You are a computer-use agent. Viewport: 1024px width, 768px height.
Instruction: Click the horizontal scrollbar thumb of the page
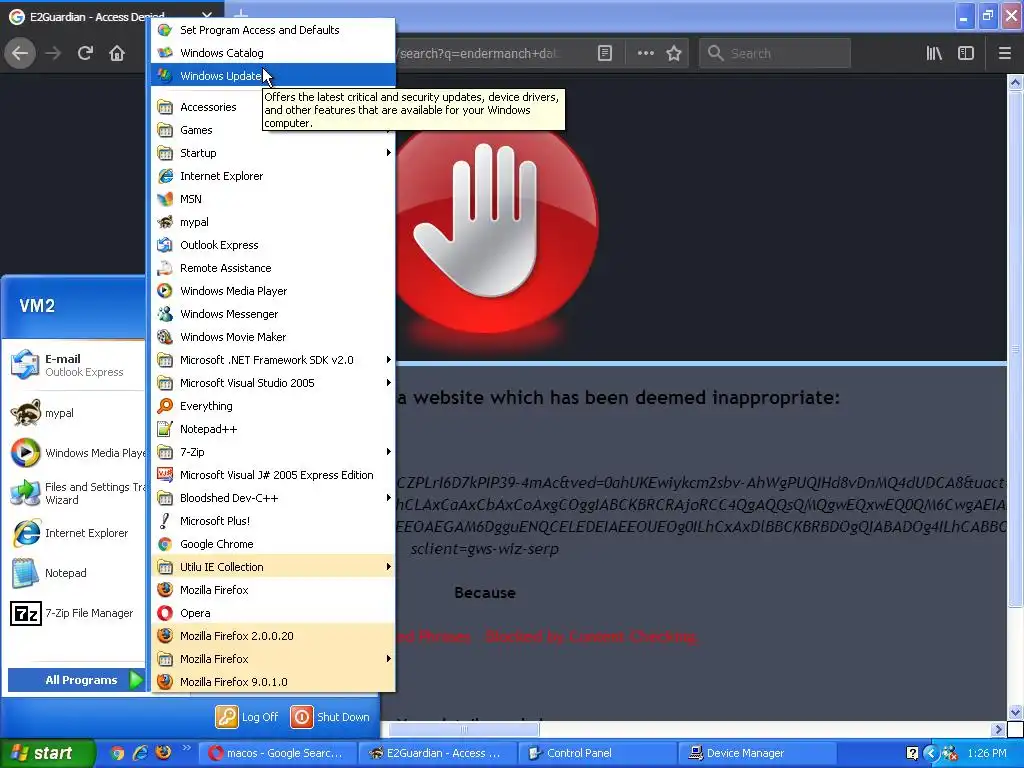point(464,729)
